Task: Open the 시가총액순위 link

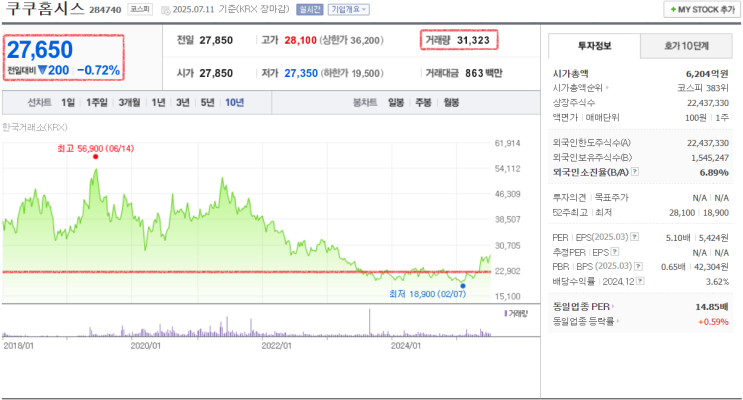Action: tap(580, 88)
